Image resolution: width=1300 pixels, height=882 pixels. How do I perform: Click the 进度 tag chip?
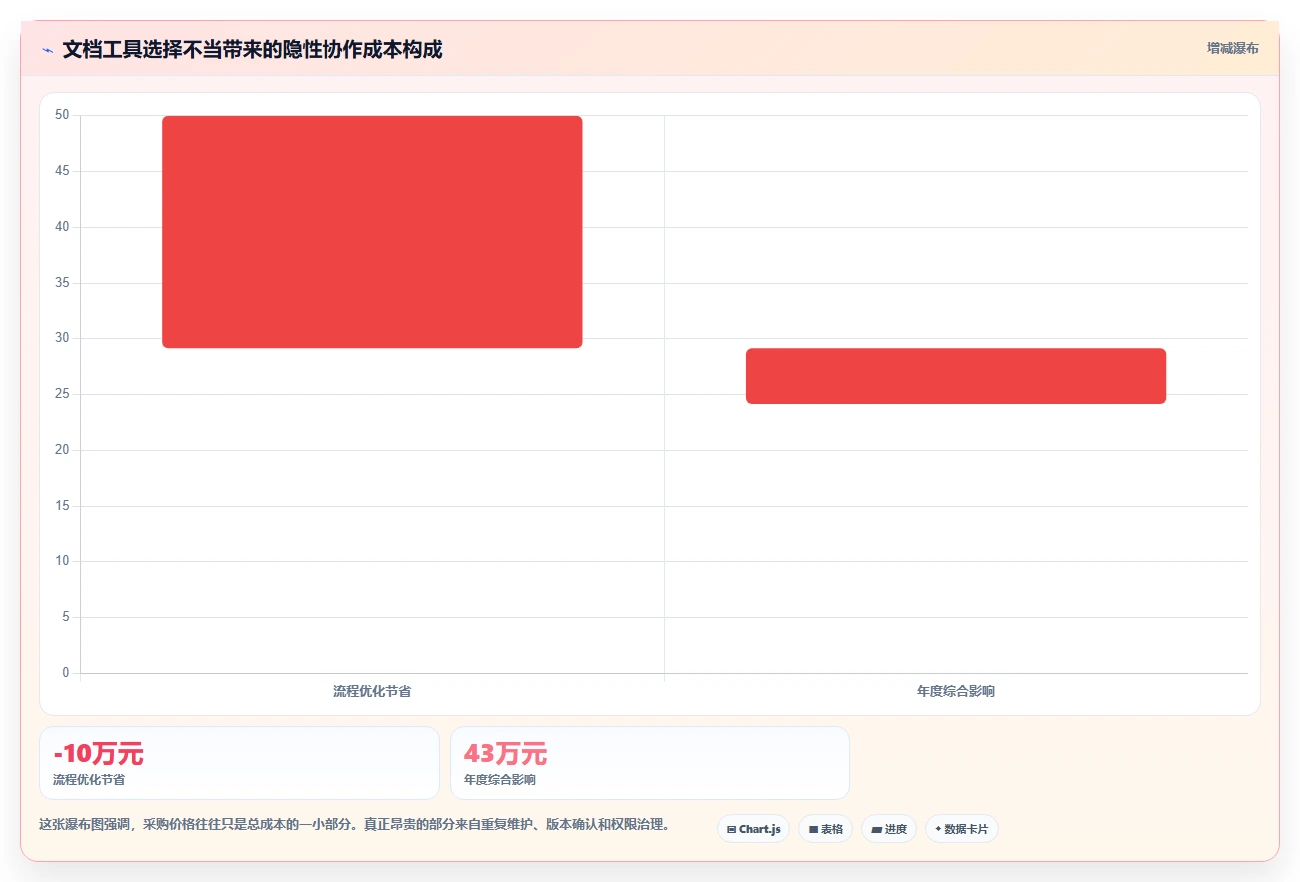[x=889, y=829]
